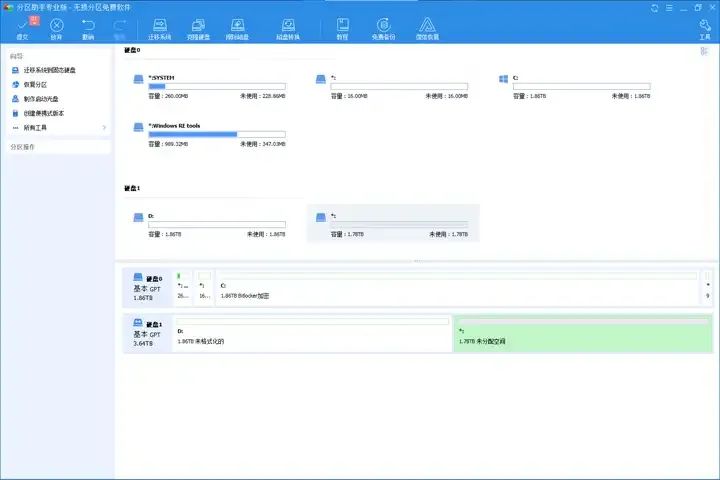720x480 pixels.
Task: Click the Windows RE tools usage bar
Action: click(217, 134)
